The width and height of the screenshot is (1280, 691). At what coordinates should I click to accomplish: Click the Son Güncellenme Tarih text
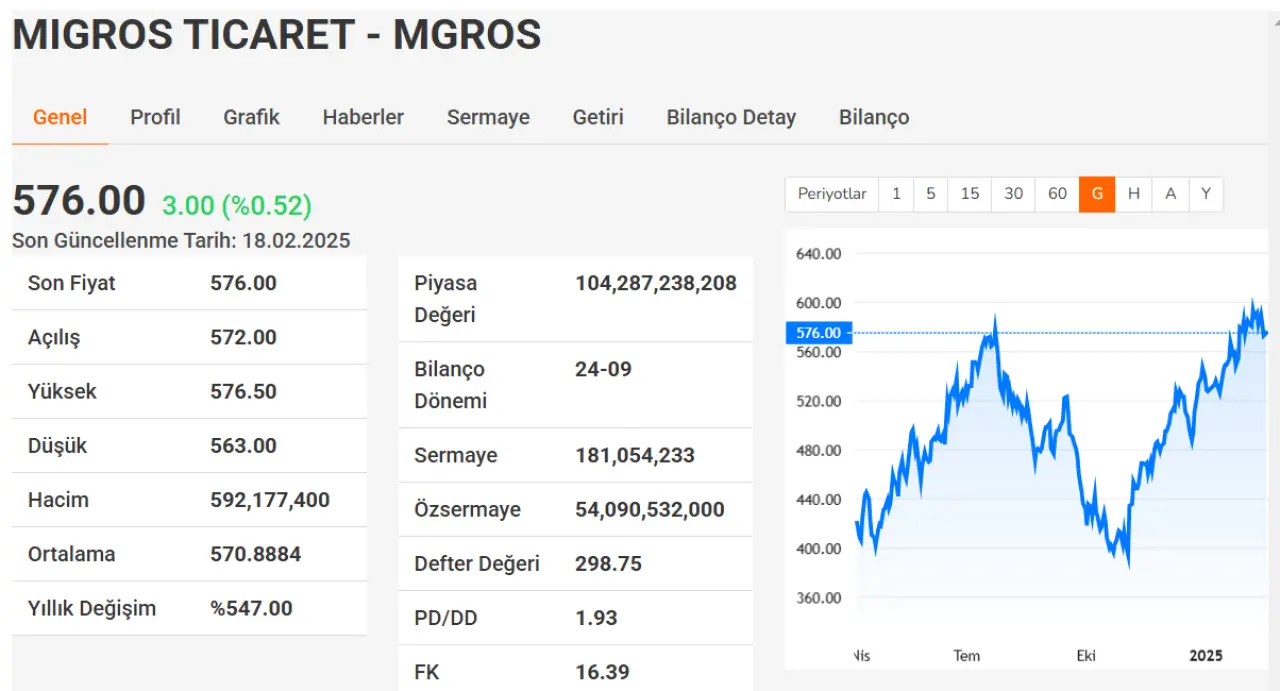pos(181,241)
